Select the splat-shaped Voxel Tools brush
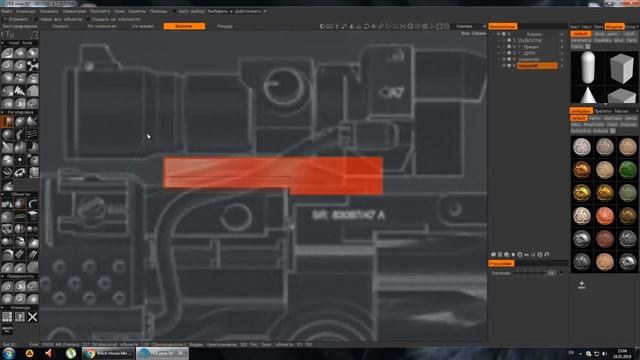Screen dimensions: 640x360 (x=33, y=65)
